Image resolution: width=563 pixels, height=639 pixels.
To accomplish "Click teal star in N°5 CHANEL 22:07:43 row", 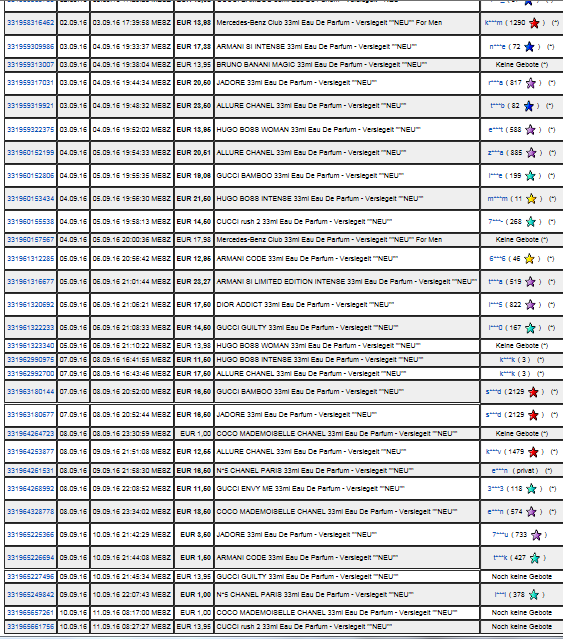I will pyautogui.click(x=533, y=595).
